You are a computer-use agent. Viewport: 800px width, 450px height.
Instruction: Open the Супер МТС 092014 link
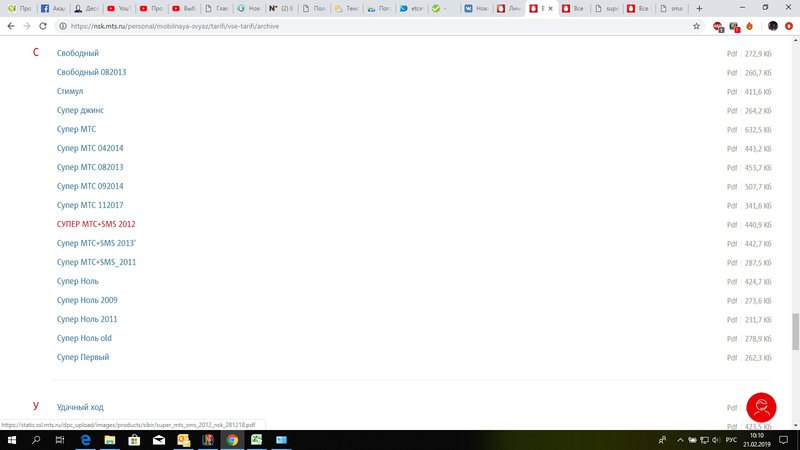coord(90,186)
